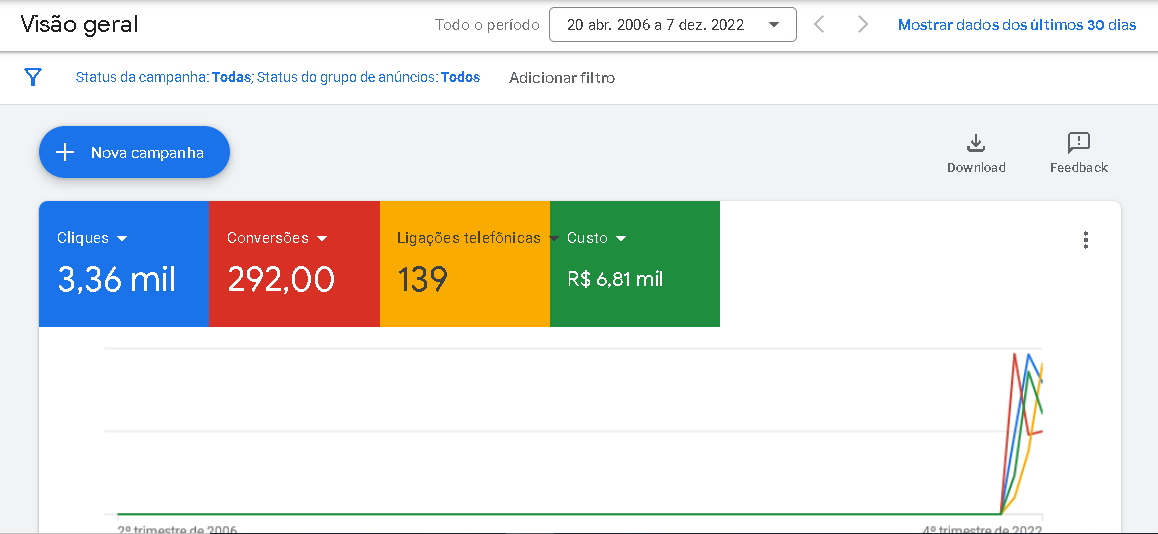Change the Cliques metric dropdown

[x=92, y=238]
